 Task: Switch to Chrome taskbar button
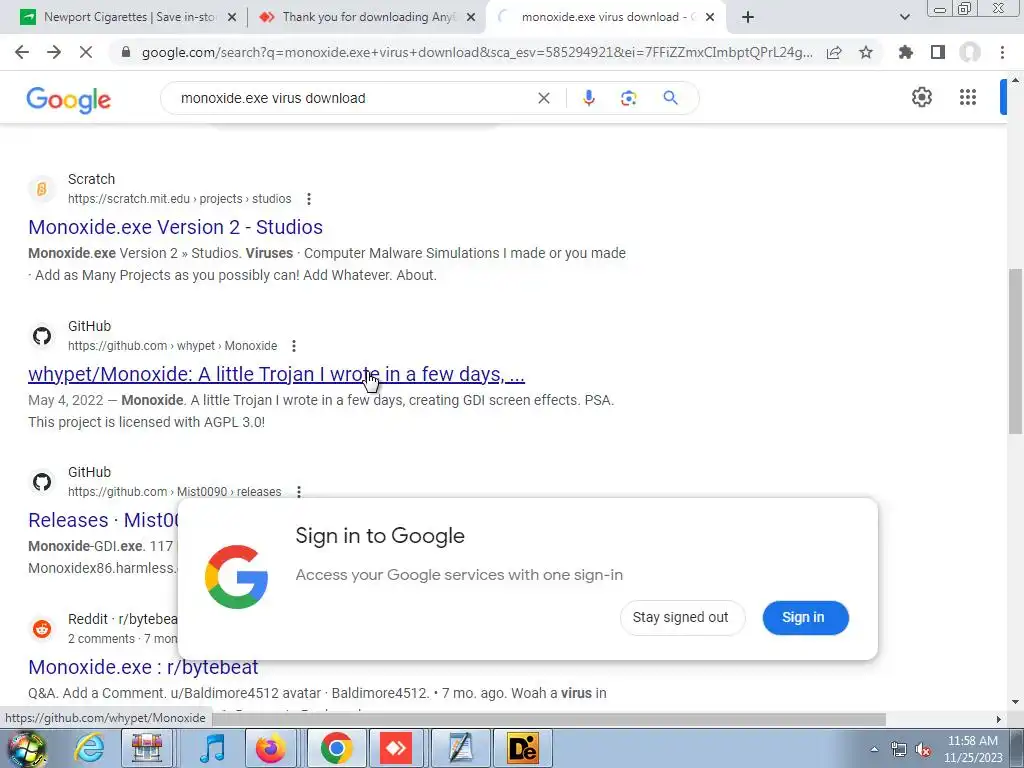tap(336, 748)
